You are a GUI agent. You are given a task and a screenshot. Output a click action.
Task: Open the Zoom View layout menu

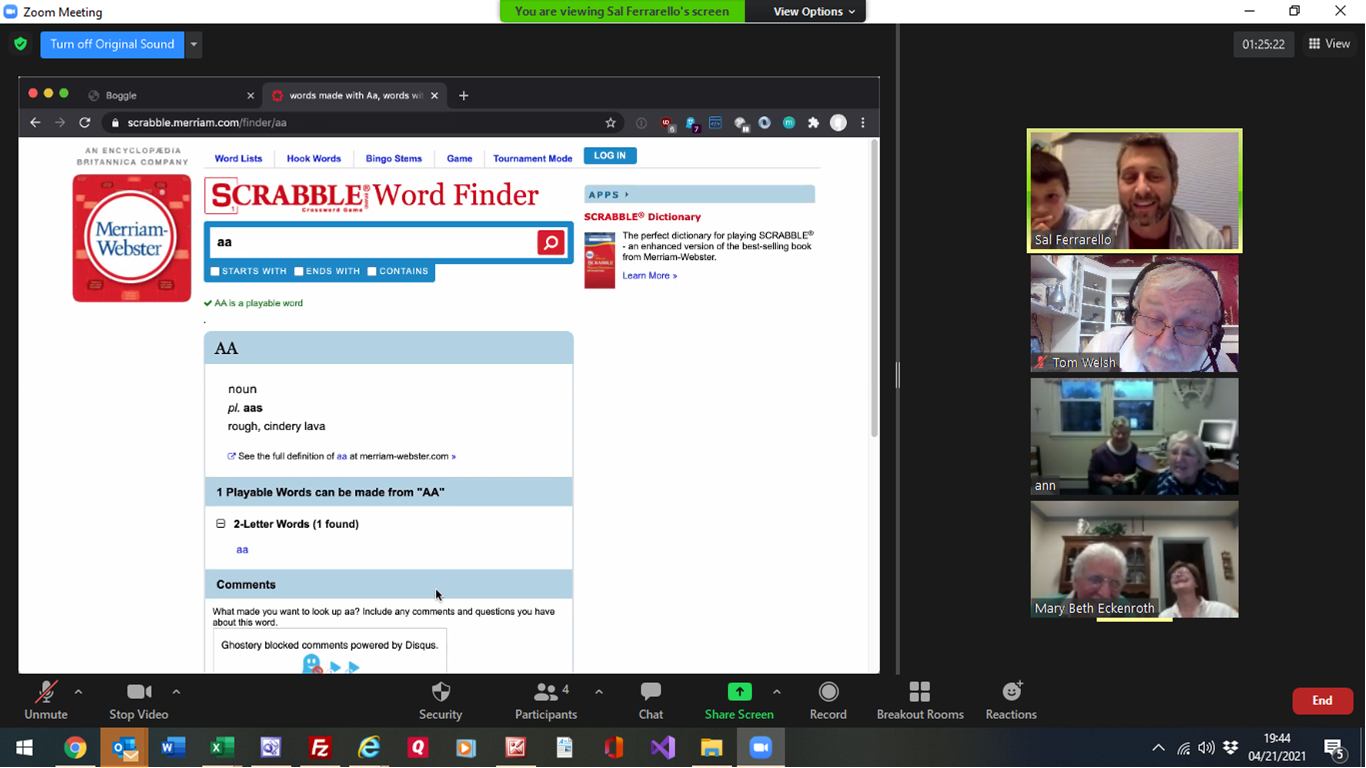tap(1329, 44)
